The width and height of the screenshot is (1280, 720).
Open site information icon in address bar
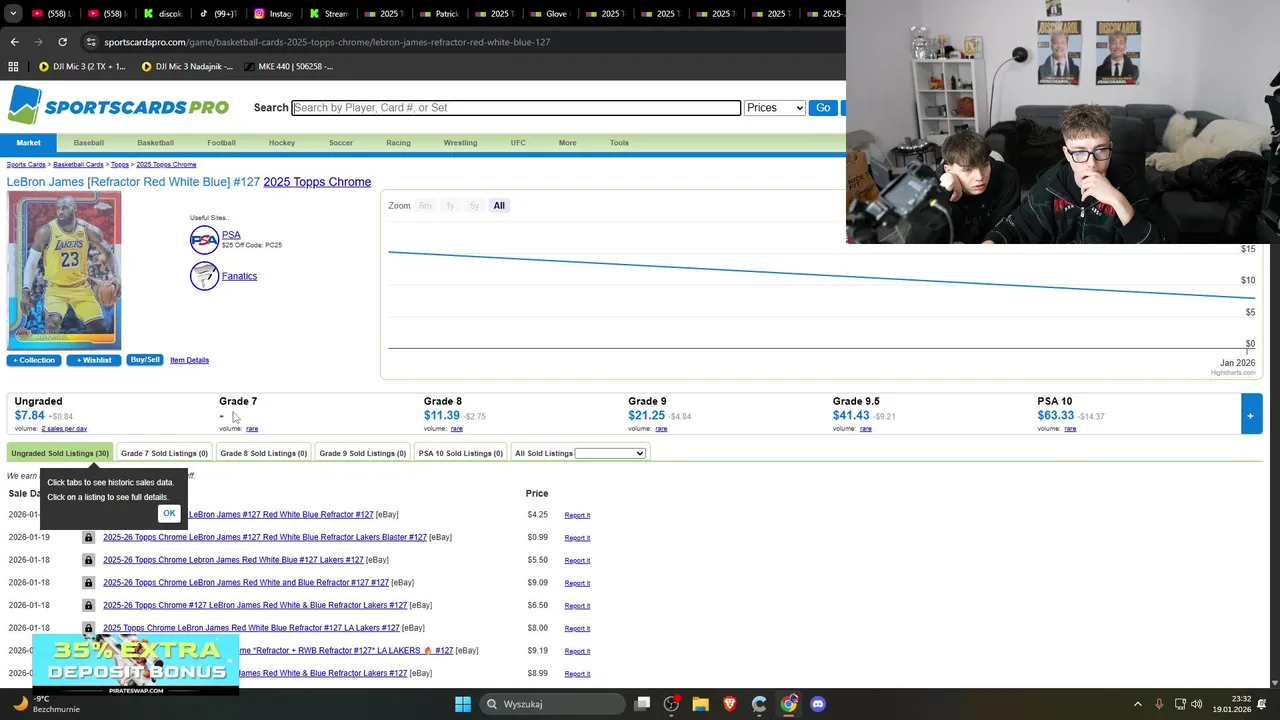pos(91,42)
